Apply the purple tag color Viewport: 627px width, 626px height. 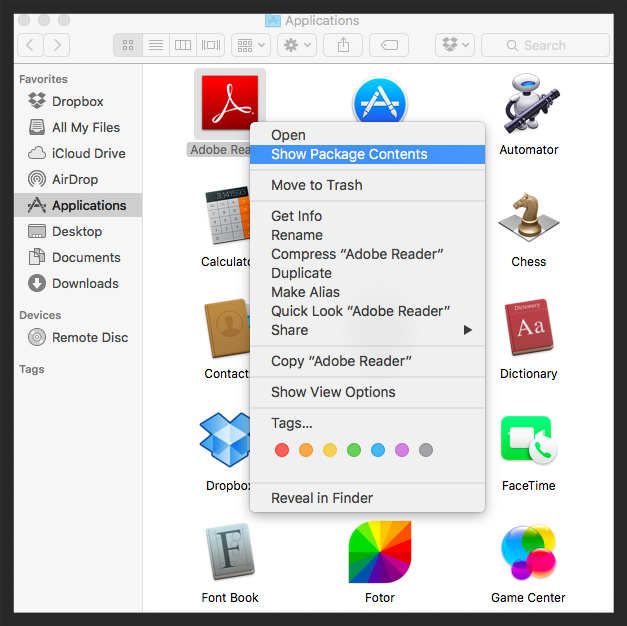tap(402, 450)
